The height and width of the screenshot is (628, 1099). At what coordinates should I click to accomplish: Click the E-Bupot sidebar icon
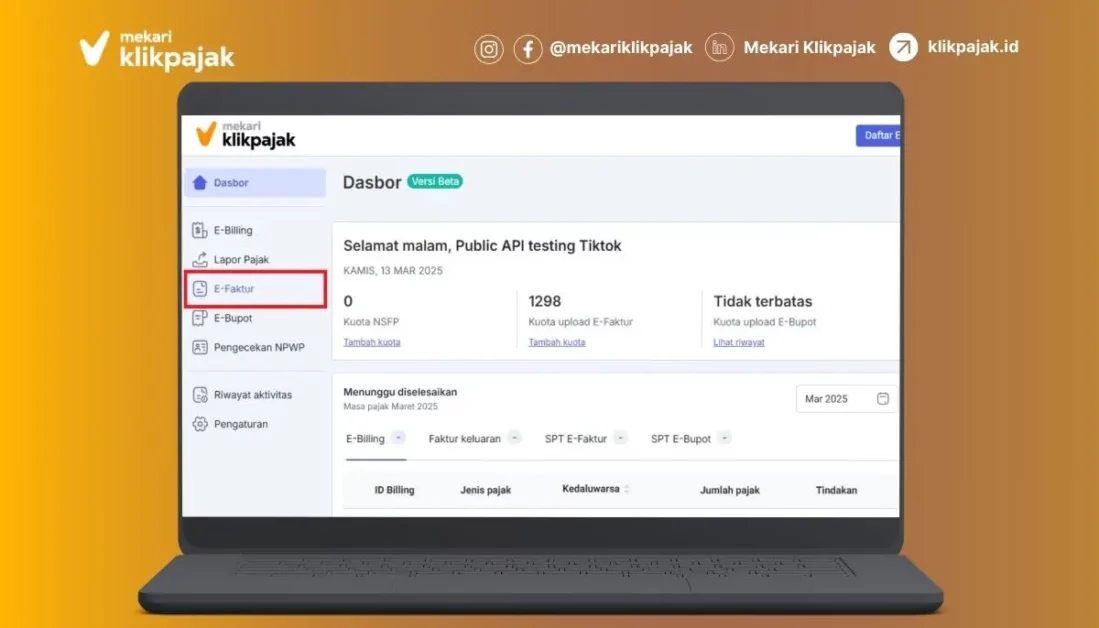(x=200, y=318)
